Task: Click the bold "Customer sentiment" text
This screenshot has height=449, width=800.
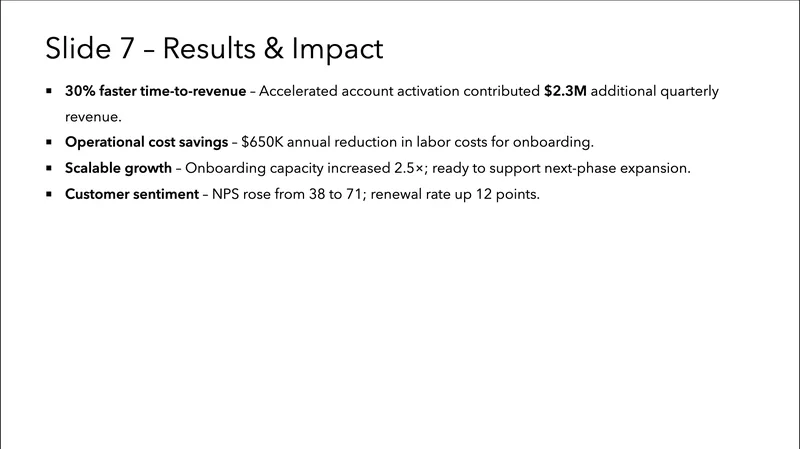Action: point(131,194)
